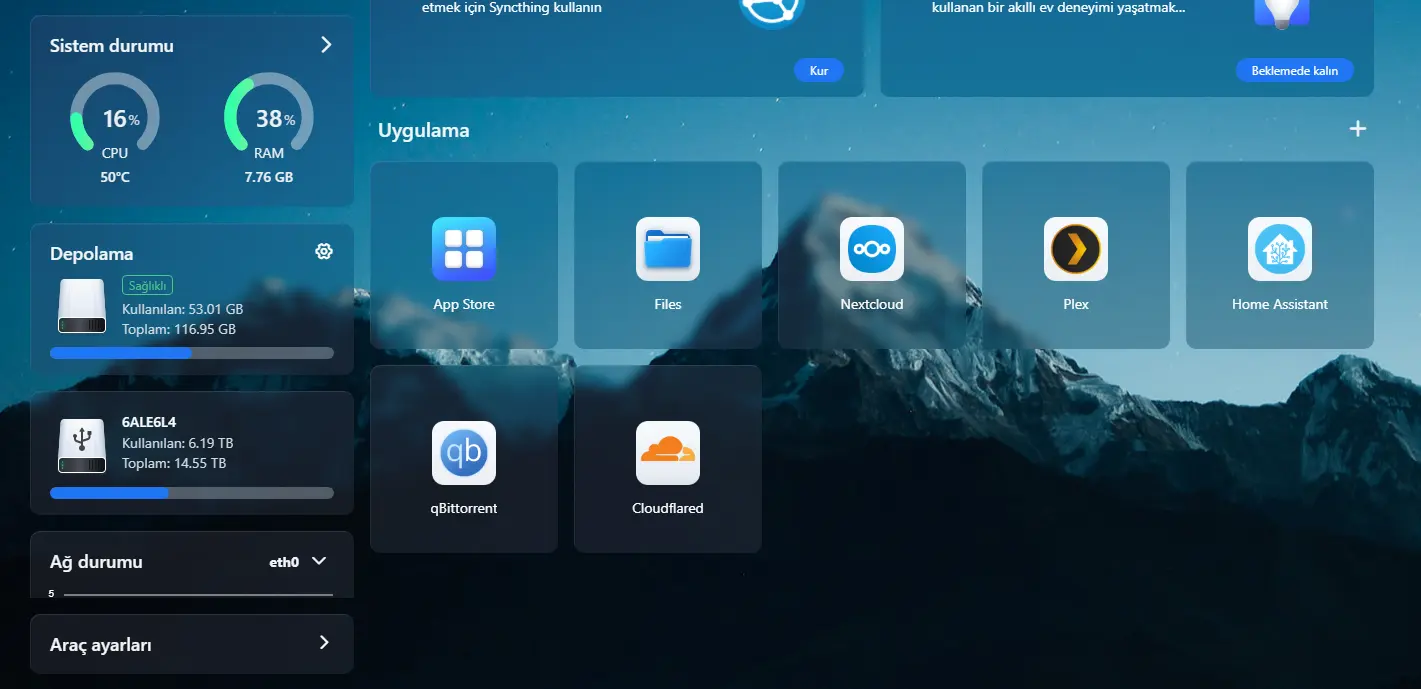Open the Home Assistant app
1421x689 pixels.
click(x=1280, y=255)
